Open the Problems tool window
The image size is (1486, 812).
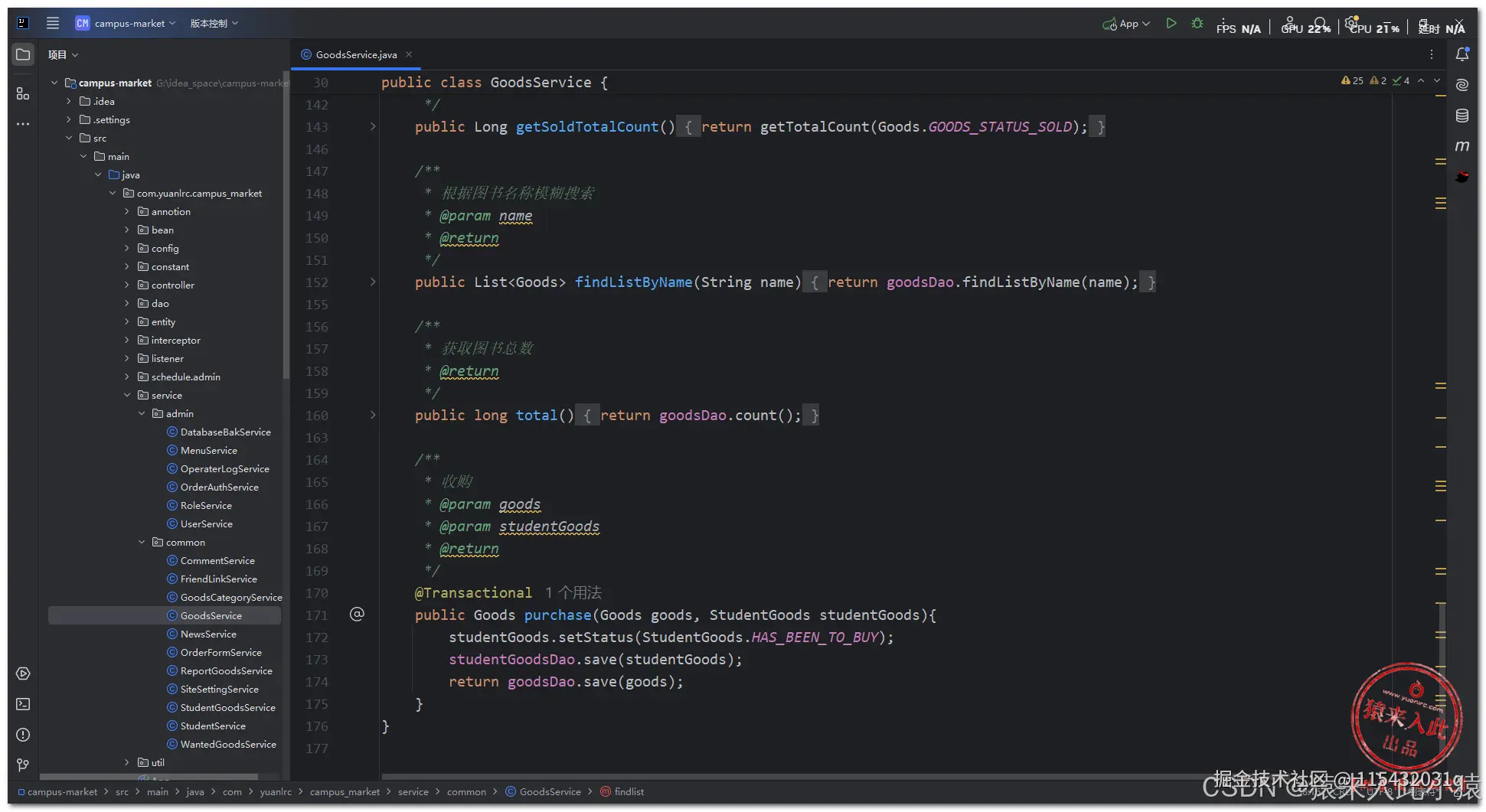click(23, 735)
